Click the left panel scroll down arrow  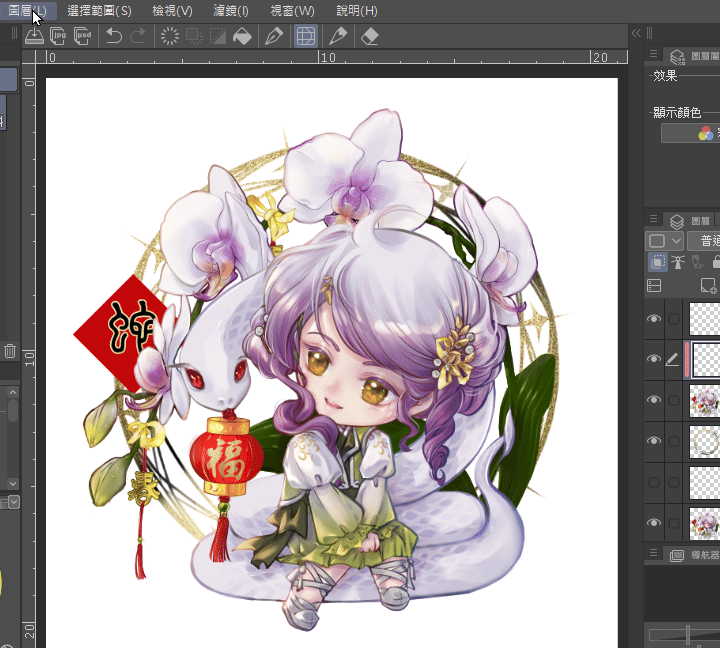coord(13,484)
